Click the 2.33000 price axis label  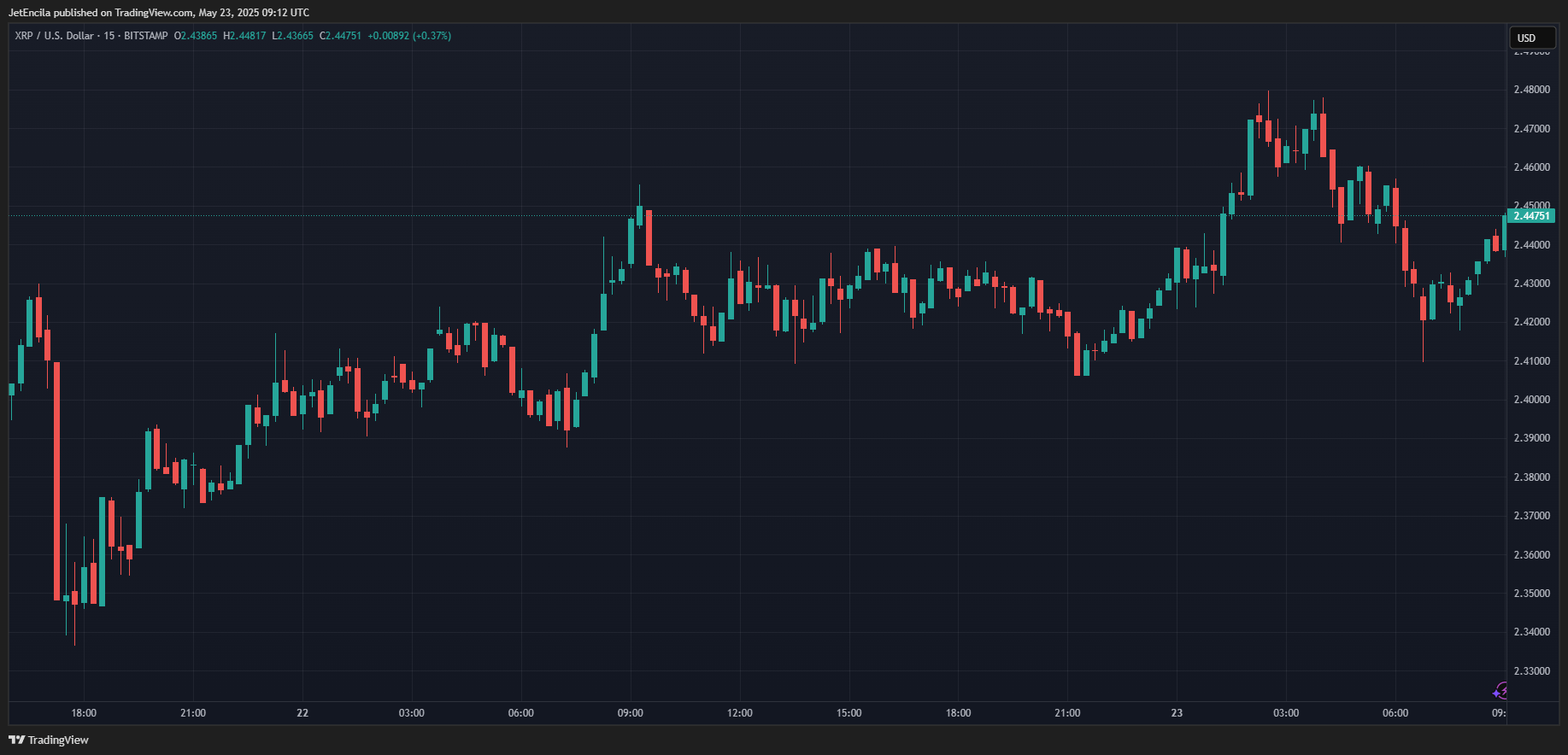[1531, 671]
